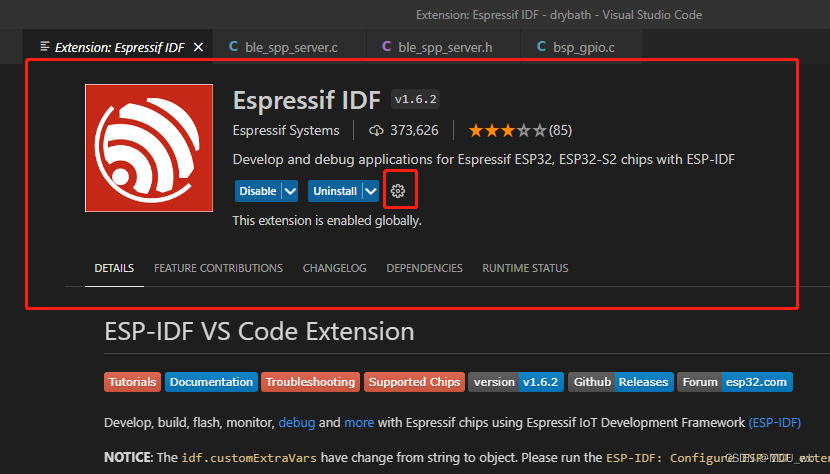Uninstall the Espressif IDF extension
The image size is (830, 474).
click(335, 191)
